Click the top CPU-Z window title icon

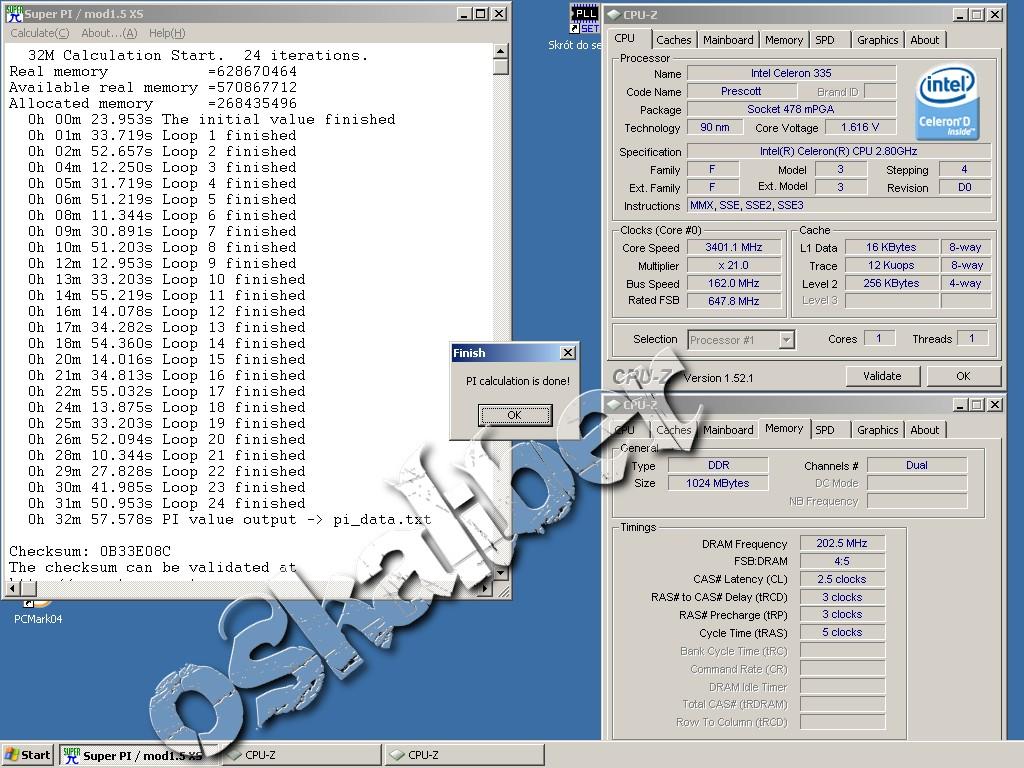(x=613, y=14)
